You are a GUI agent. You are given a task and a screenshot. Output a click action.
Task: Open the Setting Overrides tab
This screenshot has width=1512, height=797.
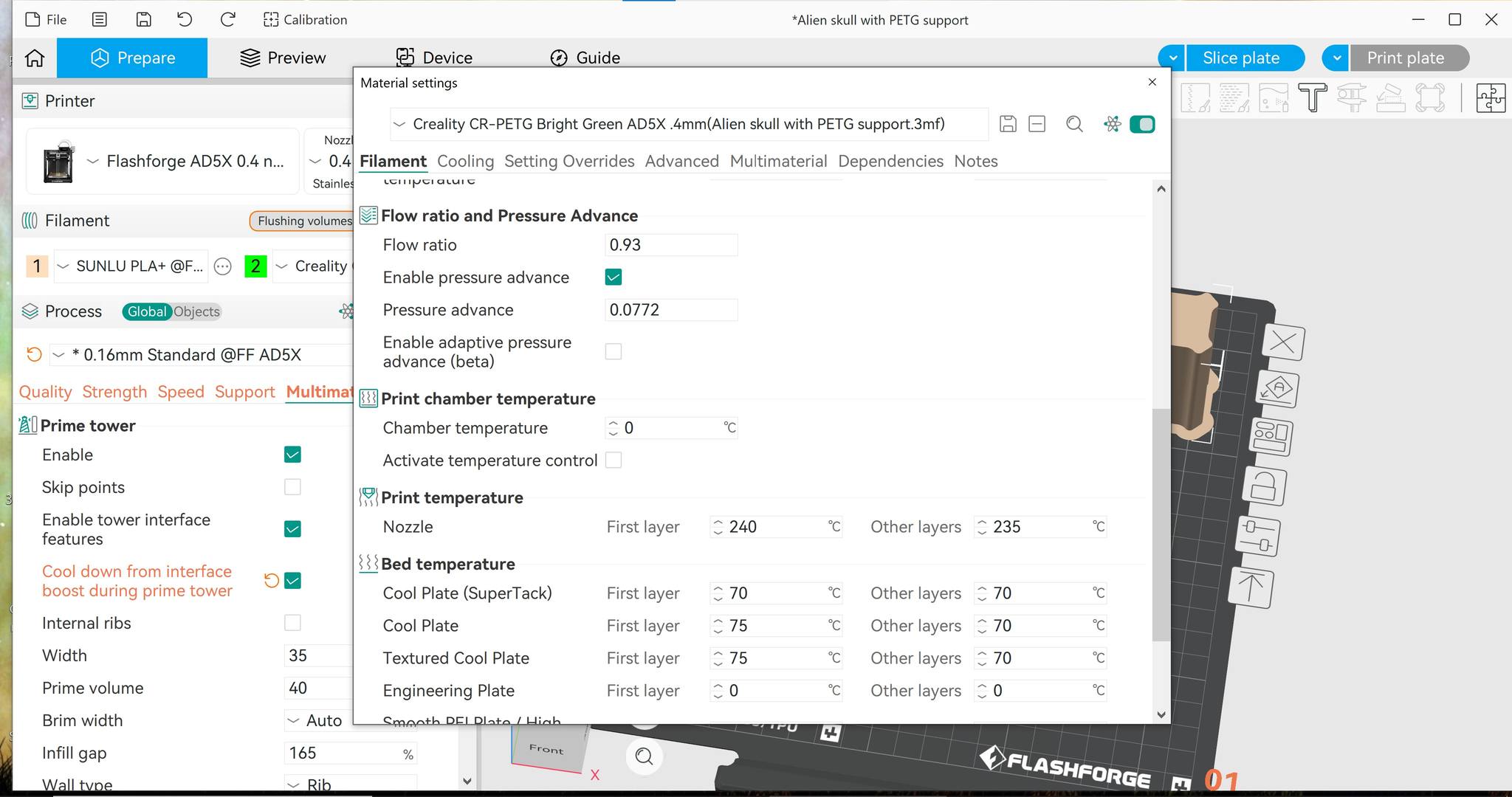tap(569, 161)
